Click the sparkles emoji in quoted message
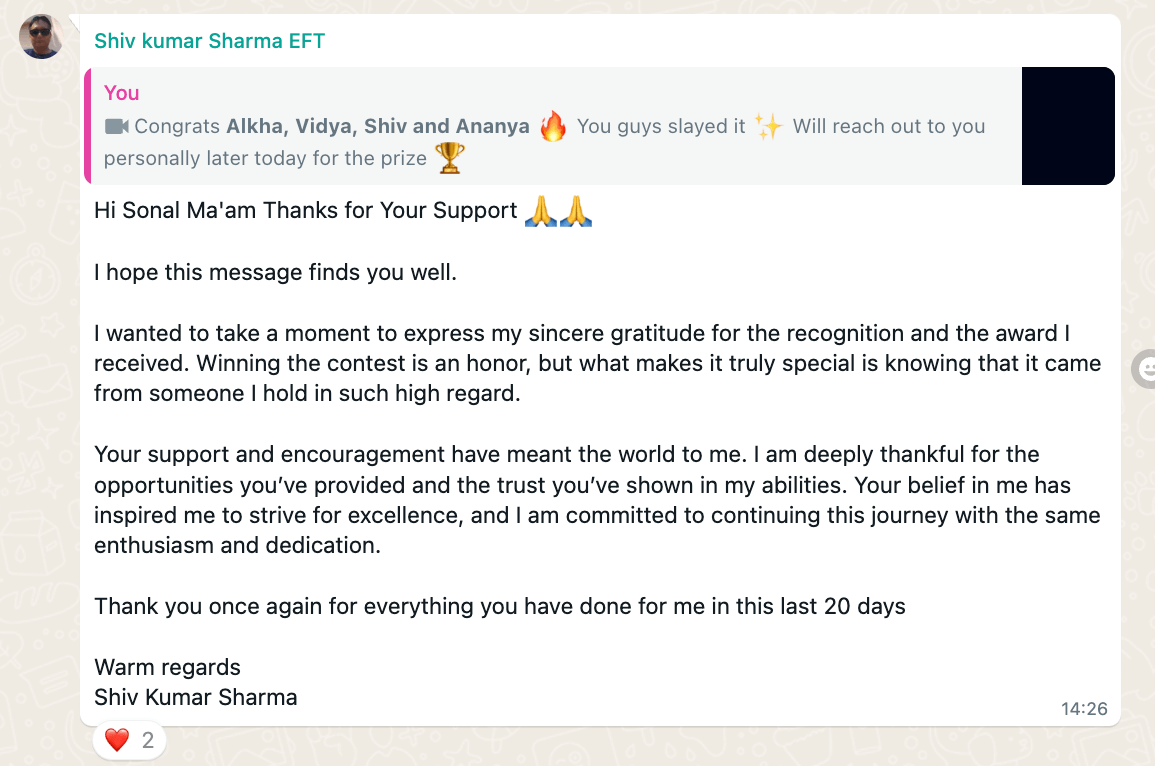The image size is (1155, 766). tap(768, 126)
